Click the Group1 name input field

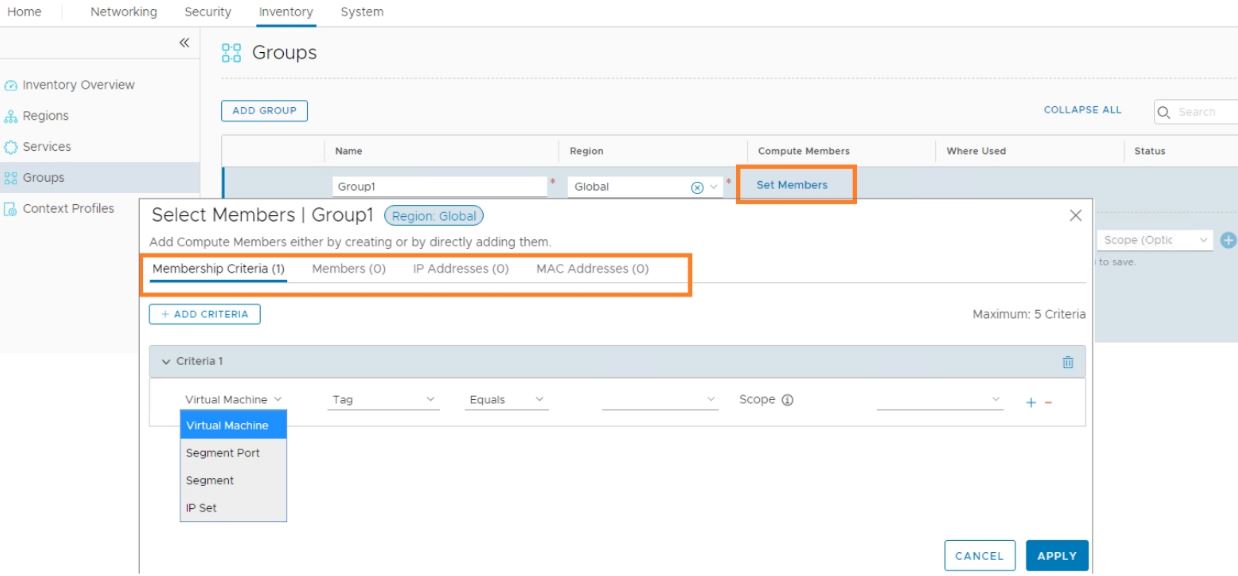(x=439, y=187)
